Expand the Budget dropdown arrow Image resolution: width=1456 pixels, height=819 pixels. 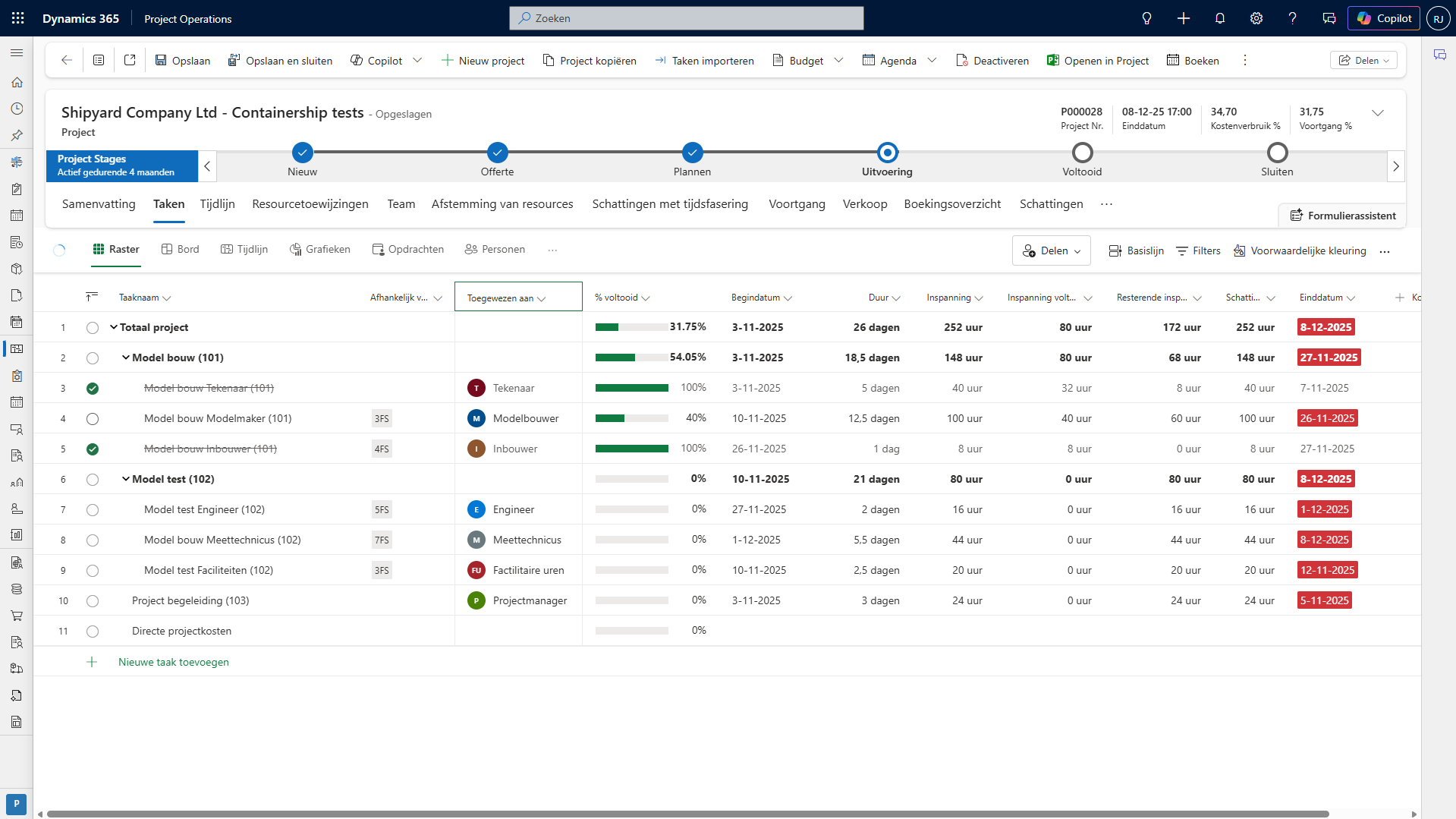coord(838,61)
